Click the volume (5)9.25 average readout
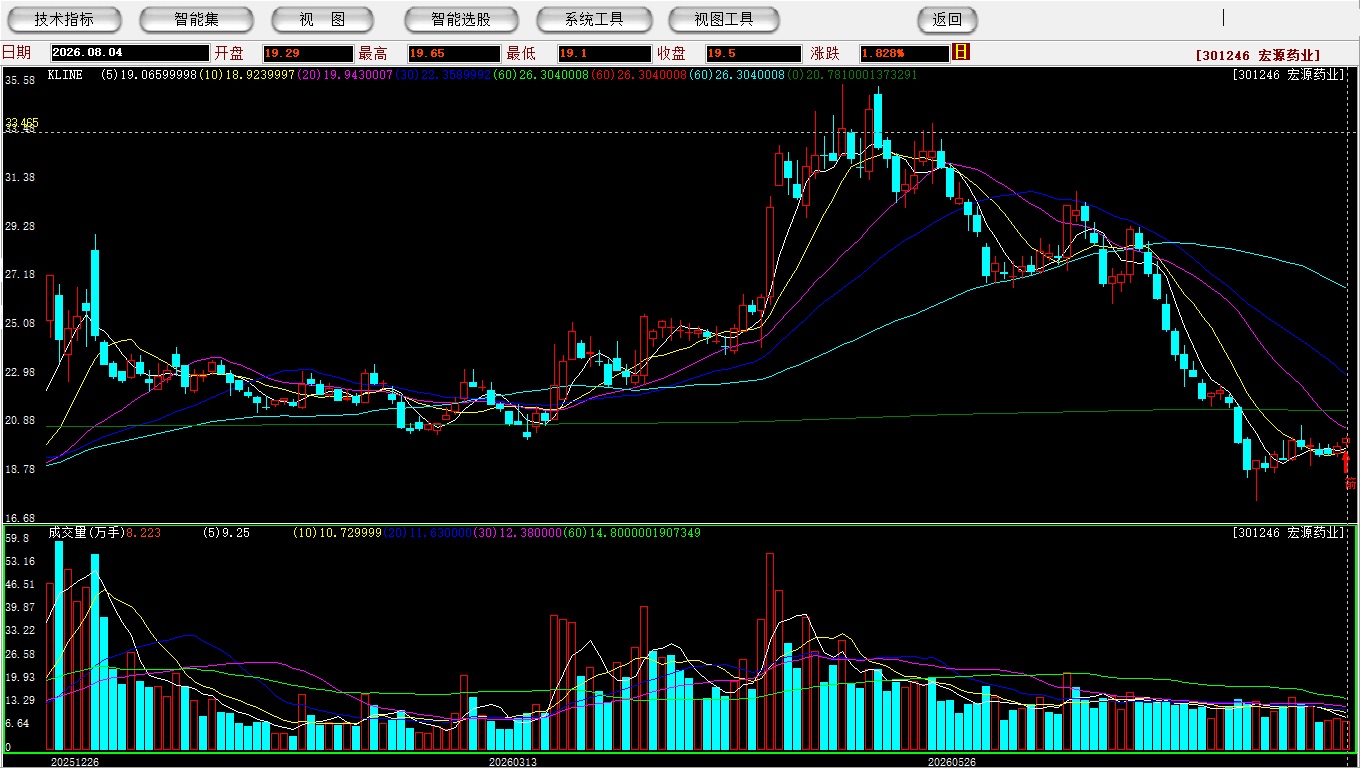The image size is (1360, 768). coord(226,533)
